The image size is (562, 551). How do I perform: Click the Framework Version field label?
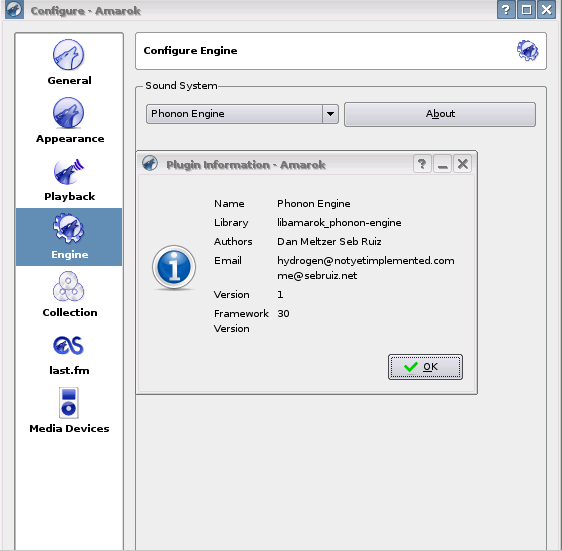click(241, 321)
